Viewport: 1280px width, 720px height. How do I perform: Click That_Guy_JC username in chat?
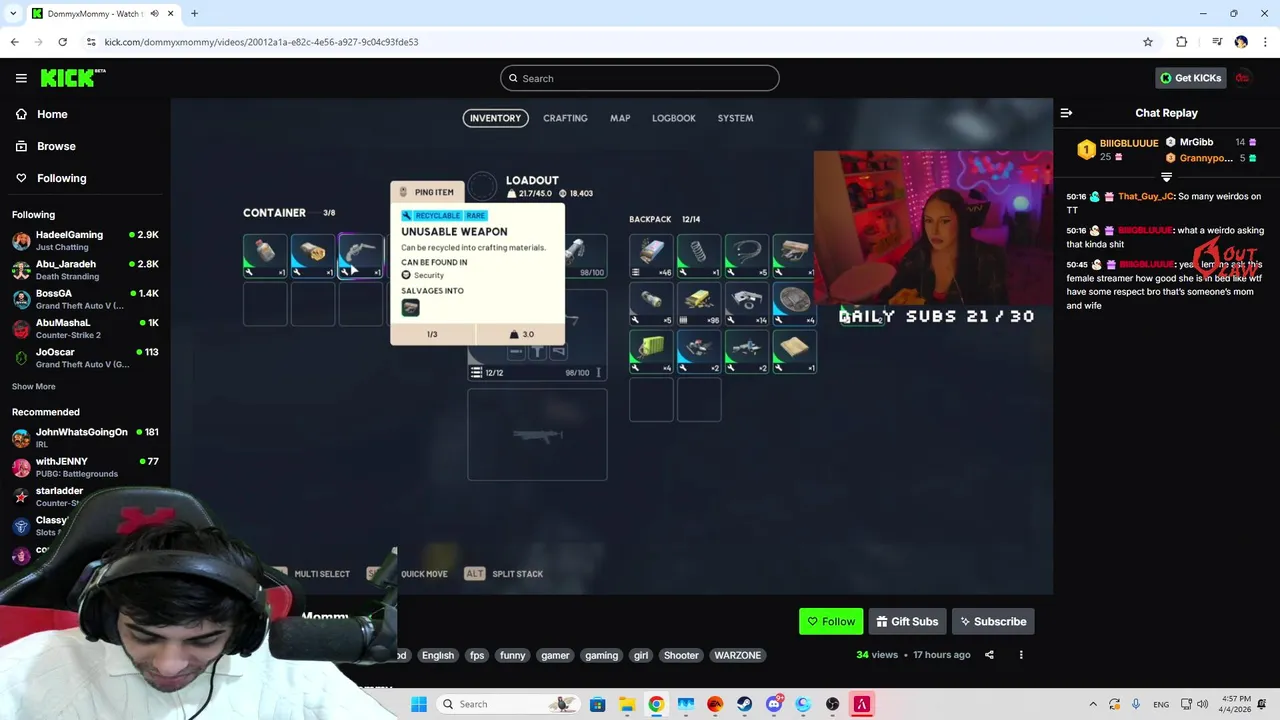pyautogui.click(x=1146, y=197)
